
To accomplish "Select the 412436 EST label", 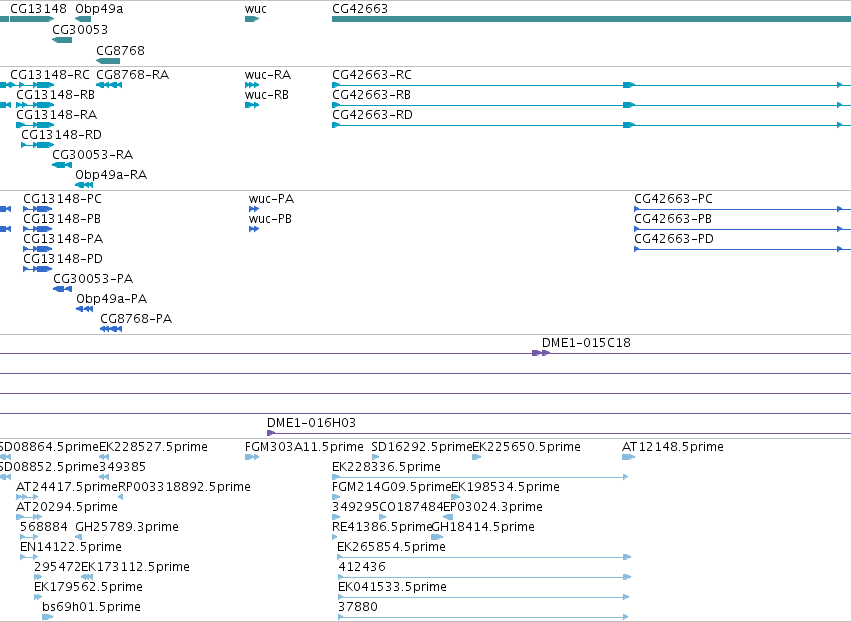I will (362, 567).
